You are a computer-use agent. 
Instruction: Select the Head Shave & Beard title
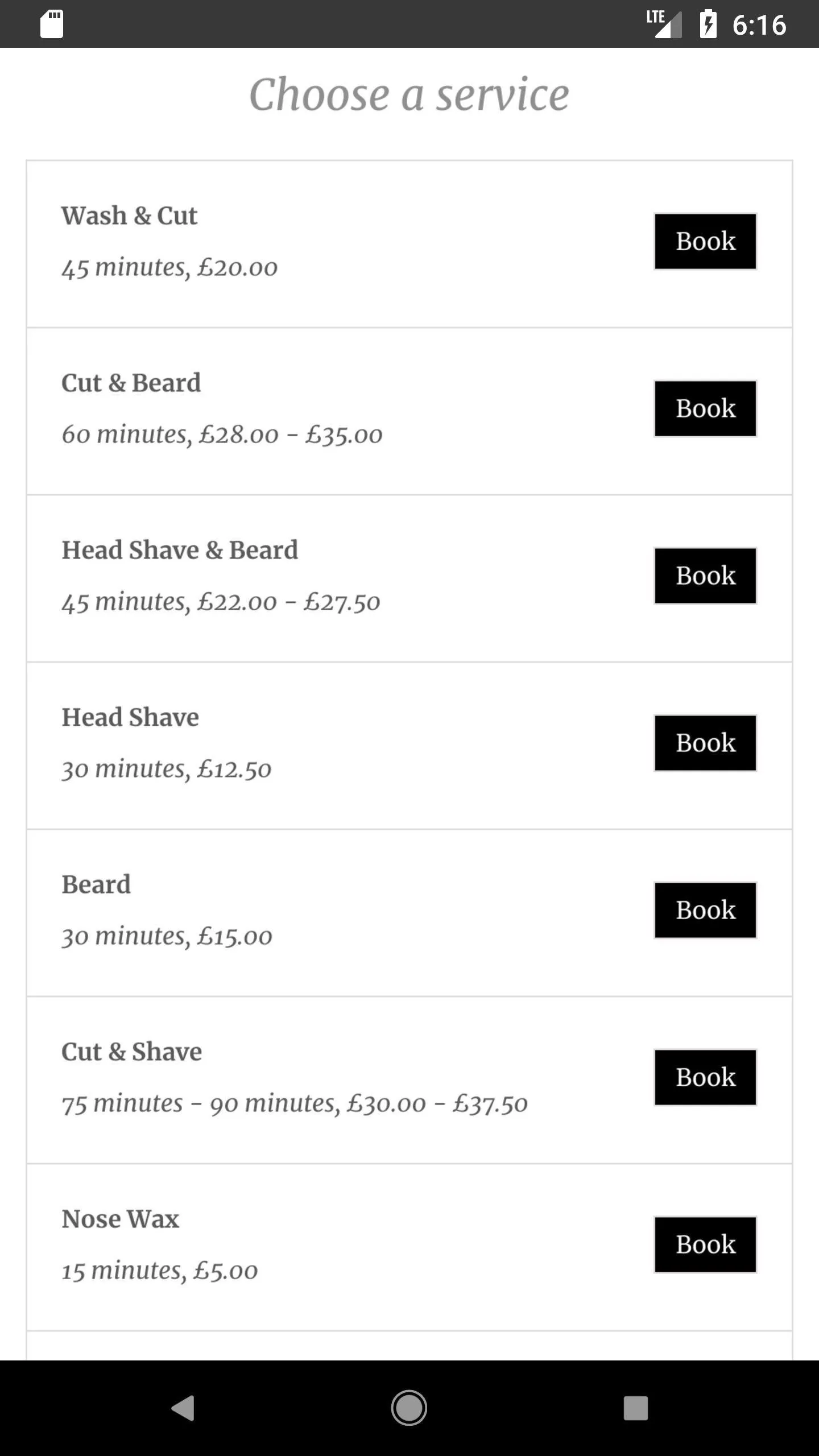[180, 551]
